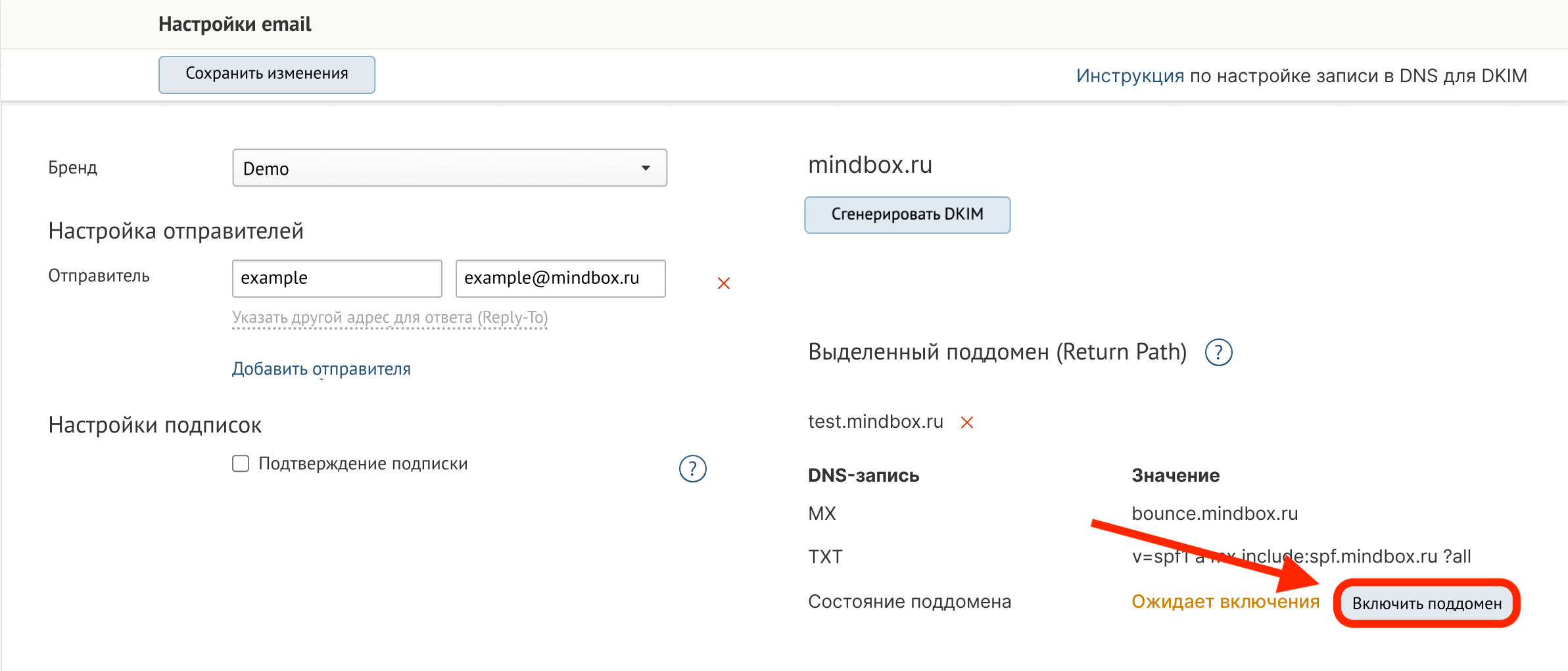Click the Ожидает включения status text
The image size is (1568, 671).
1225,602
